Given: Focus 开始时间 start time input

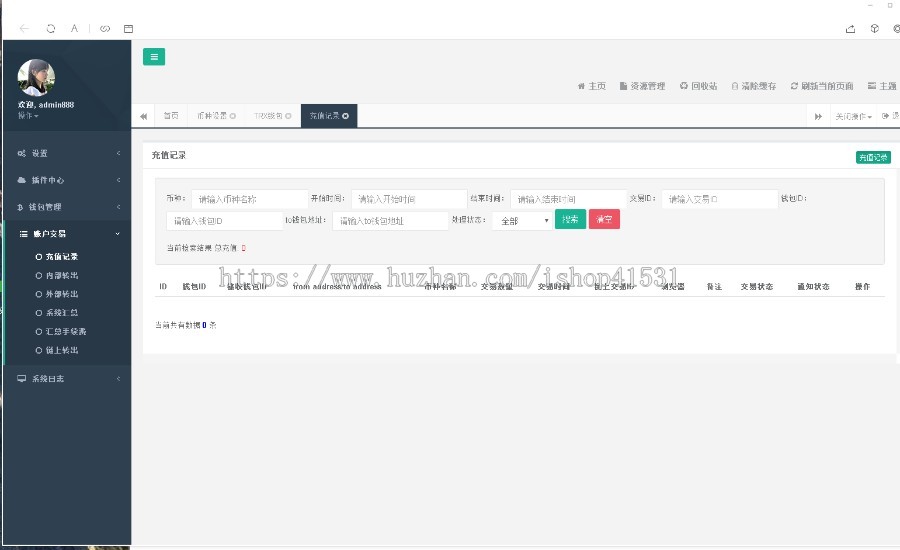Looking at the screenshot, I should coord(409,199).
